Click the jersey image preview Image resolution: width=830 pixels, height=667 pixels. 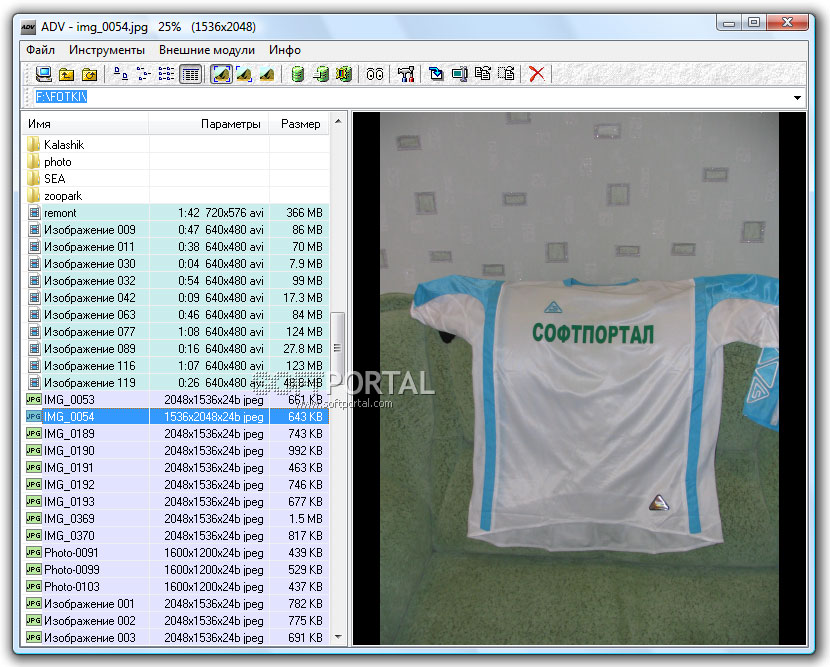click(579, 378)
